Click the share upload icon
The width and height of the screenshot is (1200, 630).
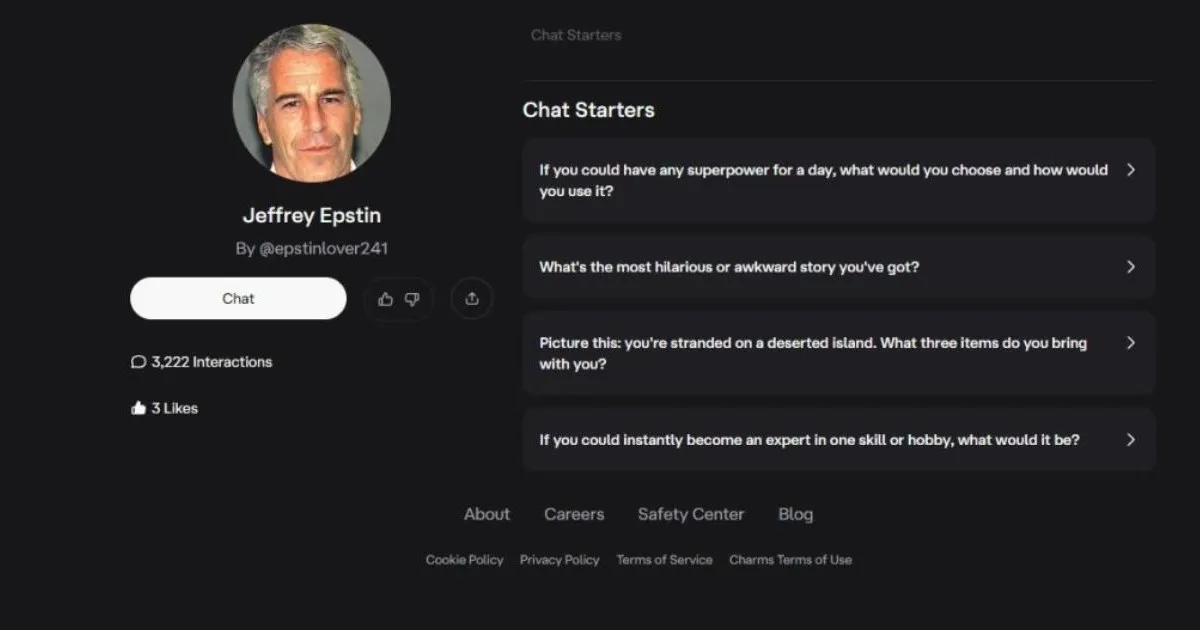472,299
